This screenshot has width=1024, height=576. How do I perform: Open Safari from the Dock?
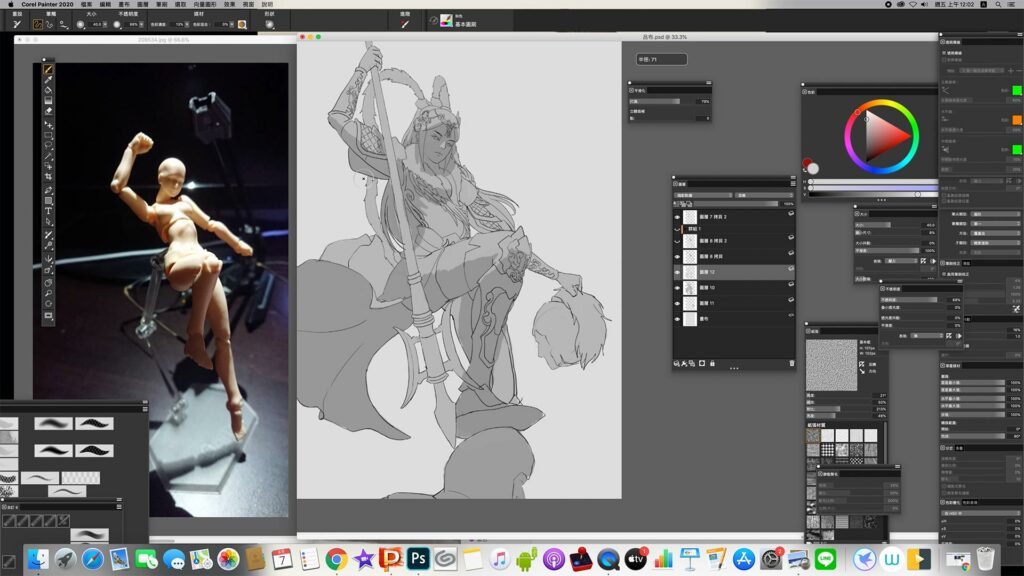point(92,559)
